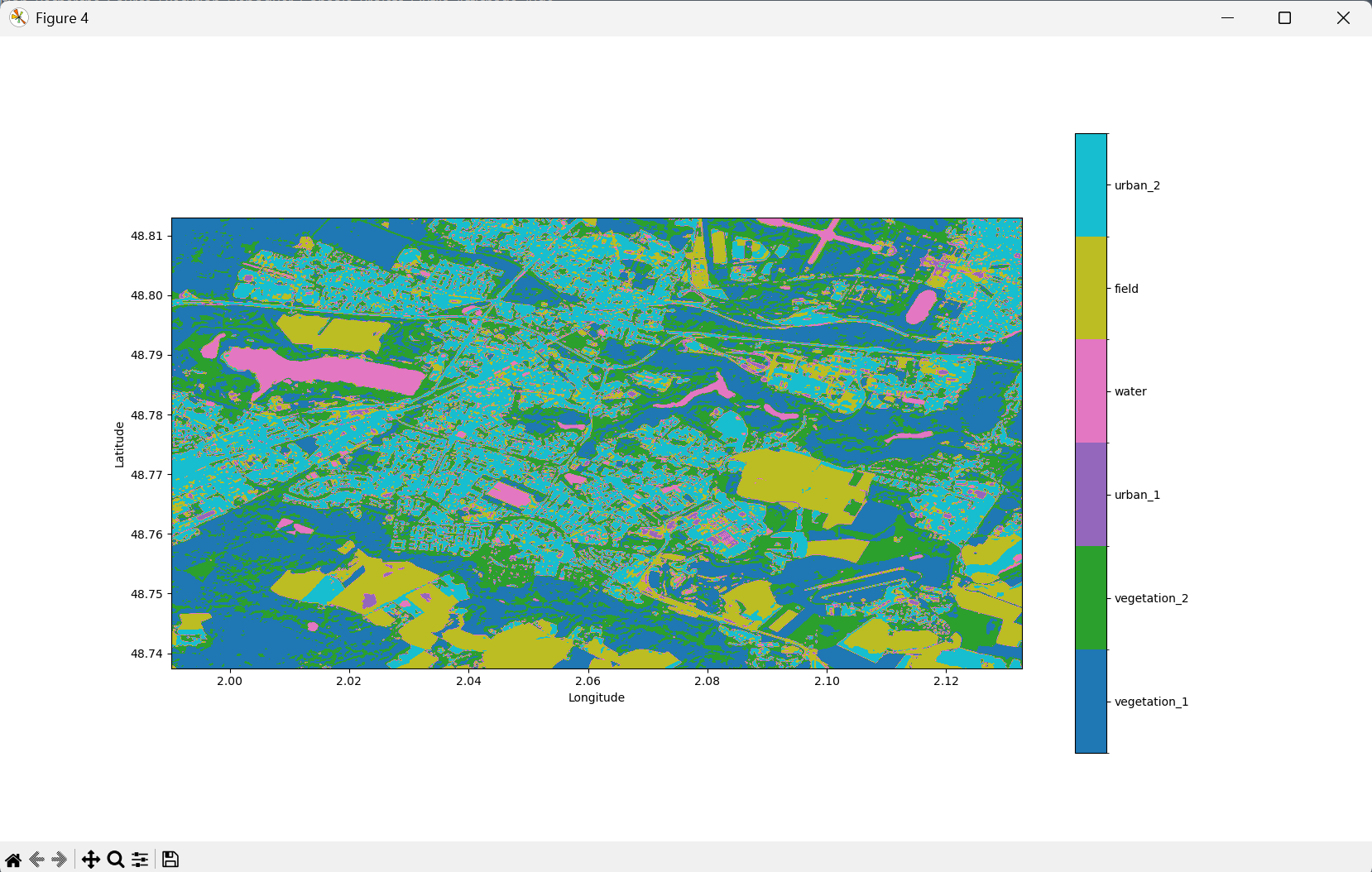Click the blue vegetation_1 colorbar segment
Image resolution: width=1372 pixels, height=872 pixels.
1091,702
